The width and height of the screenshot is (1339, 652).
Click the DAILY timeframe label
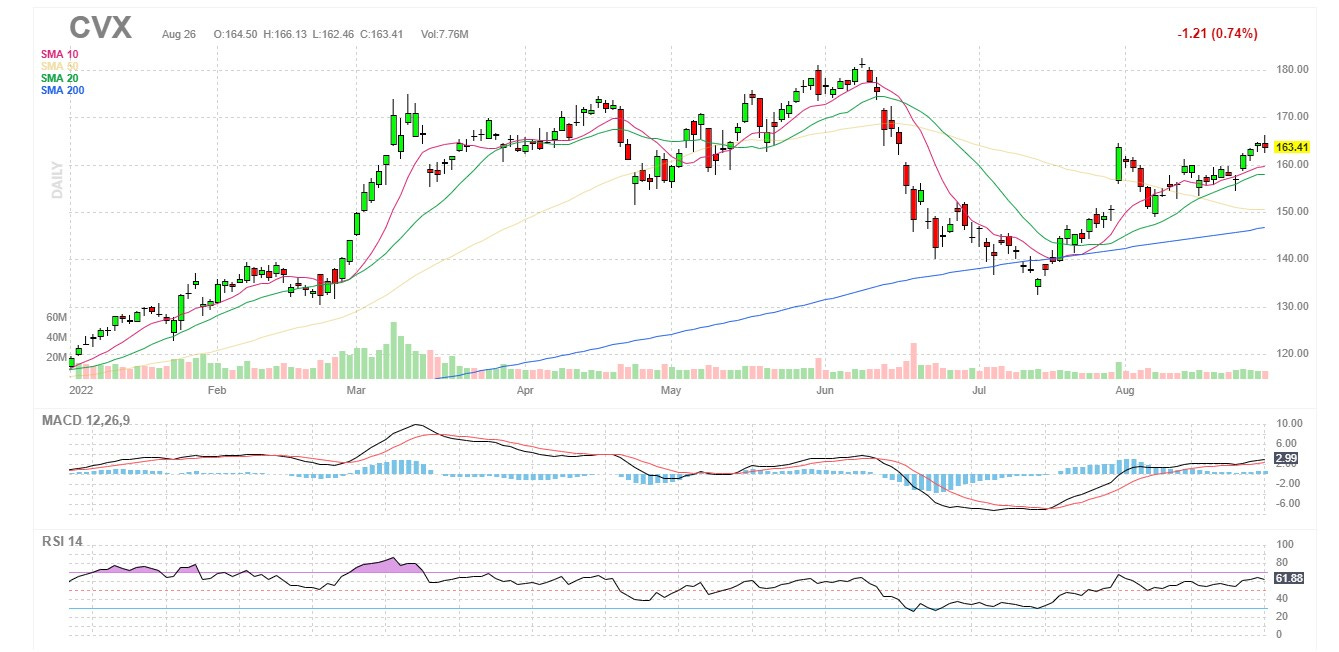click(57, 180)
